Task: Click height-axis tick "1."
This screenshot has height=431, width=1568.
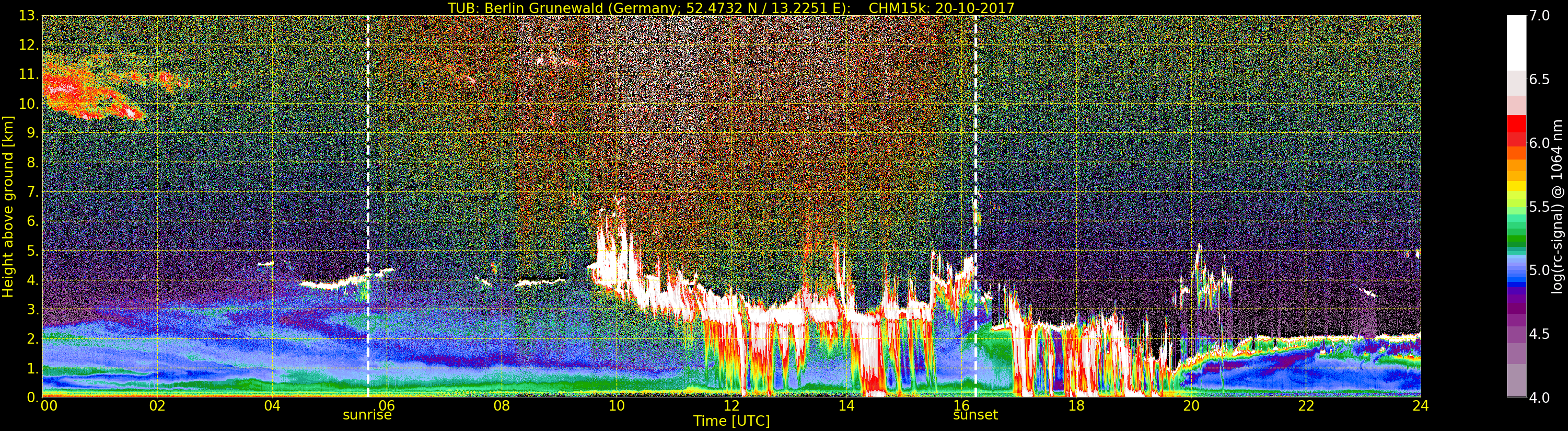Action: coord(32,368)
